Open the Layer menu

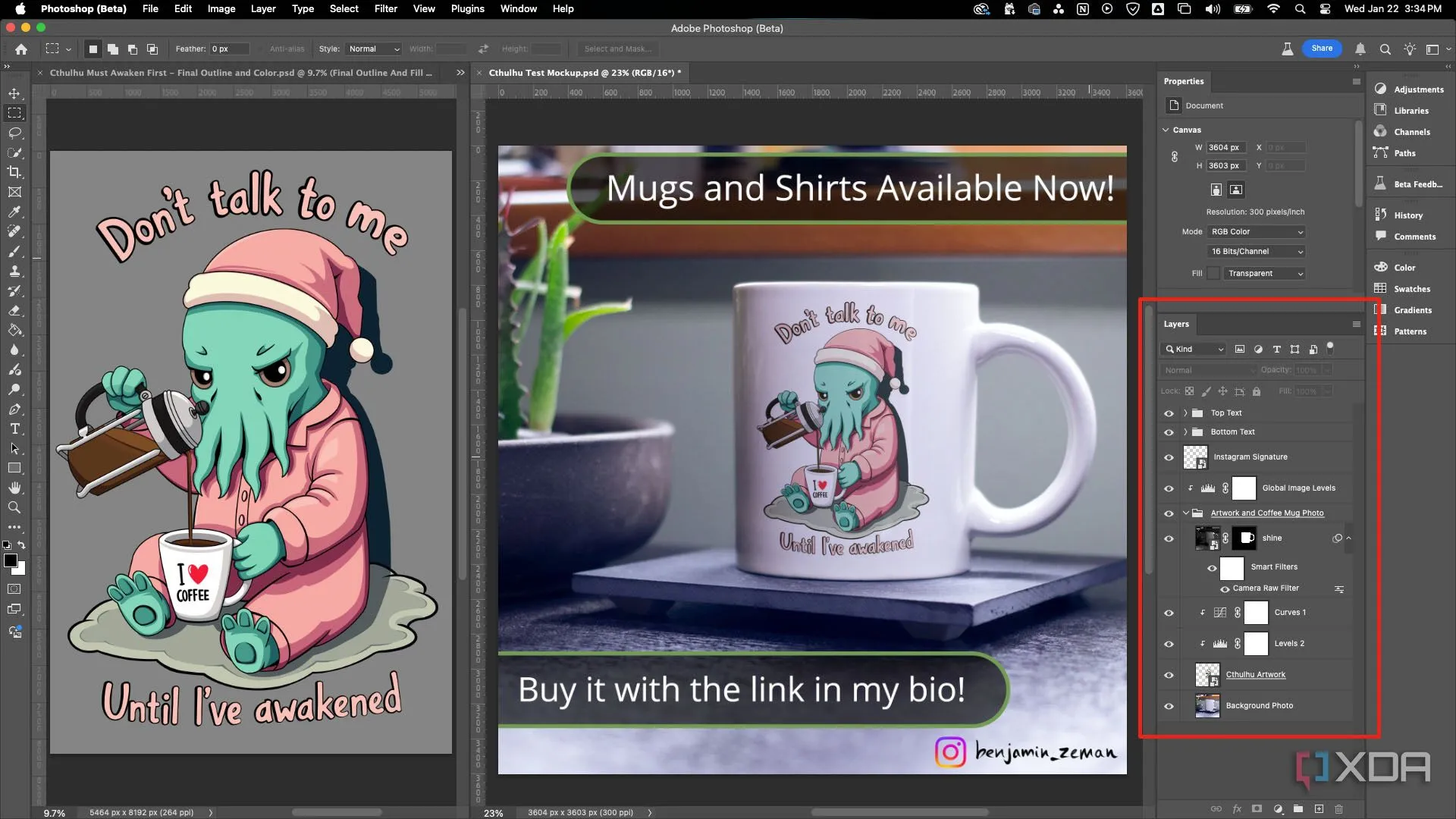(x=263, y=8)
